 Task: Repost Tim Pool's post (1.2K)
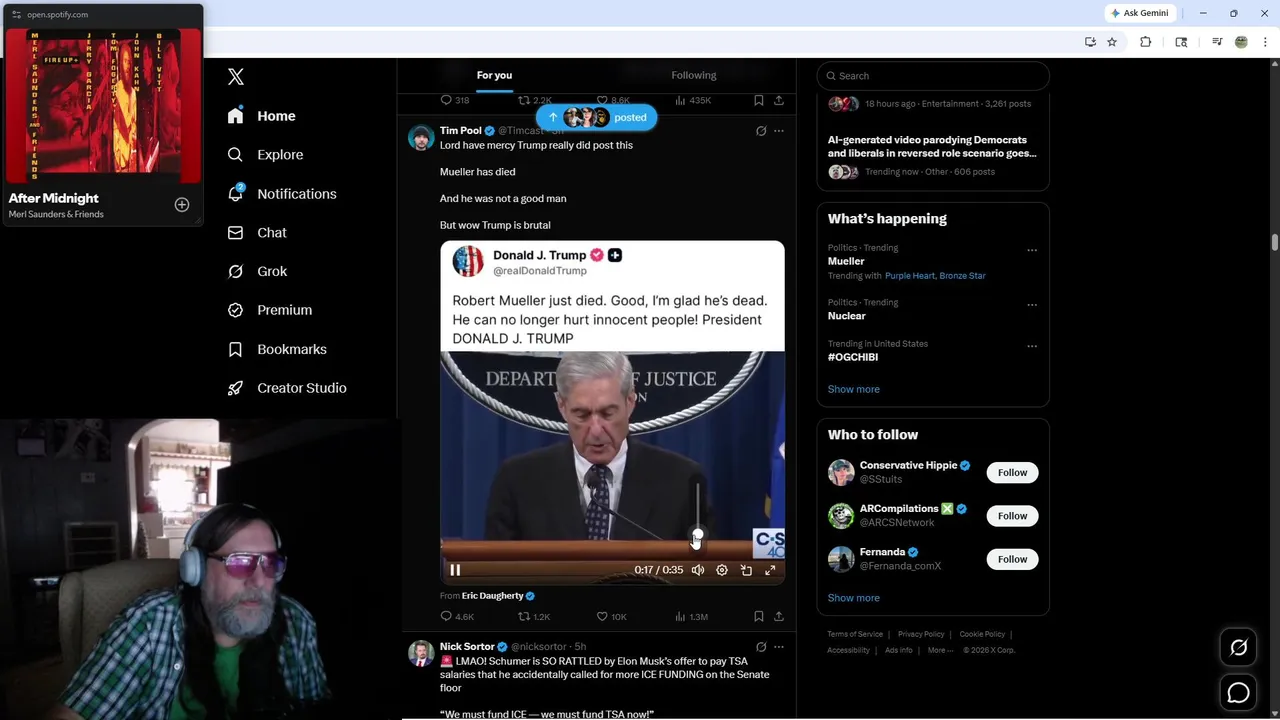click(534, 617)
